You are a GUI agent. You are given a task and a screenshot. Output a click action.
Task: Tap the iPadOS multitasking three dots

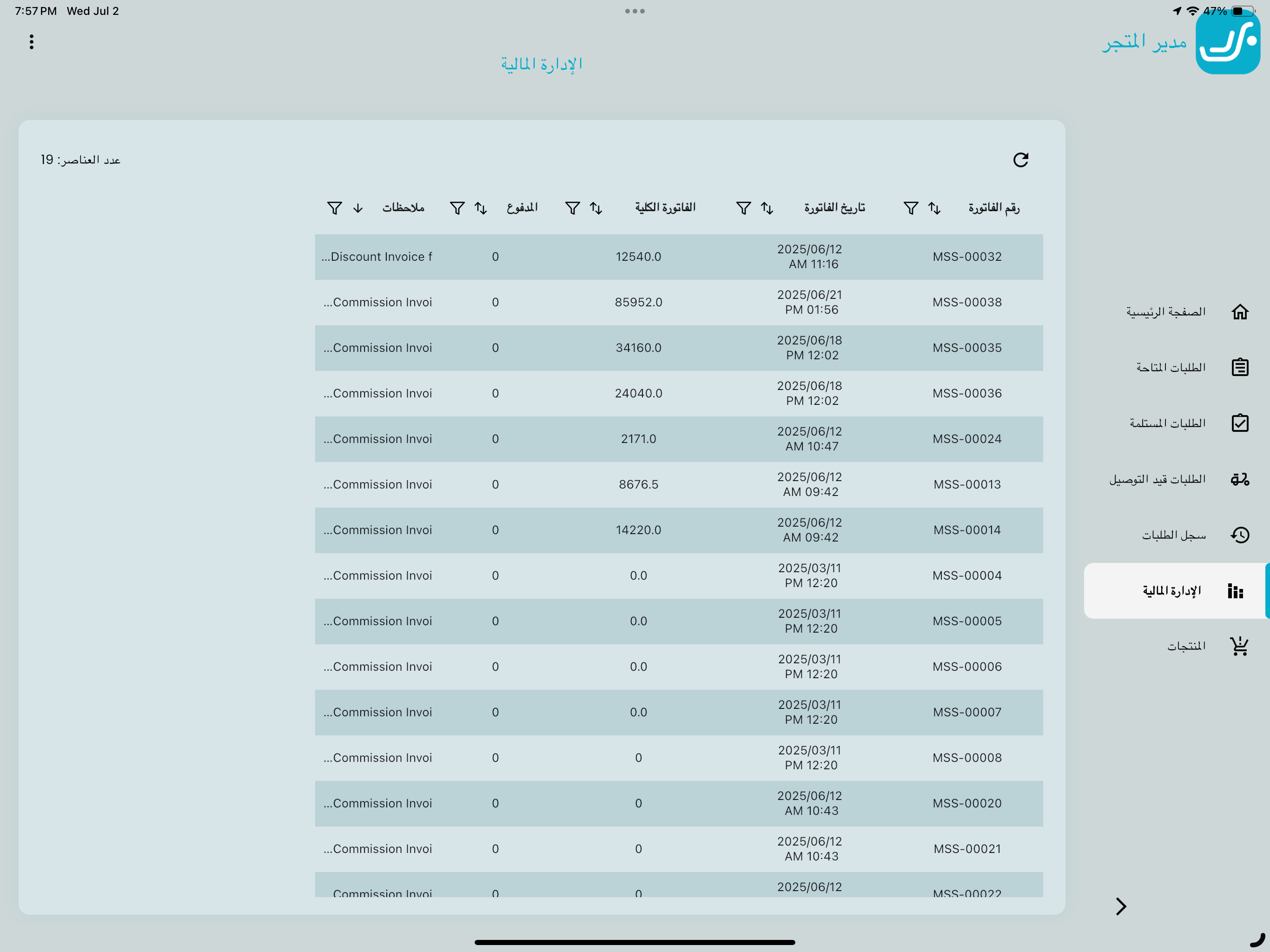coord(635,11)
